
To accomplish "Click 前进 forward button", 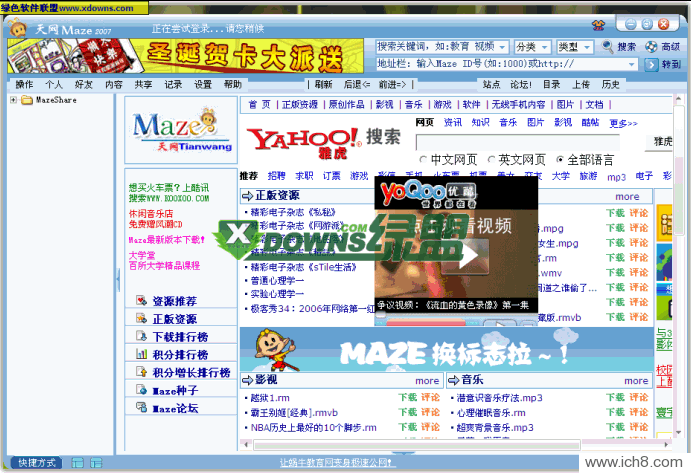I will point(393,84).
